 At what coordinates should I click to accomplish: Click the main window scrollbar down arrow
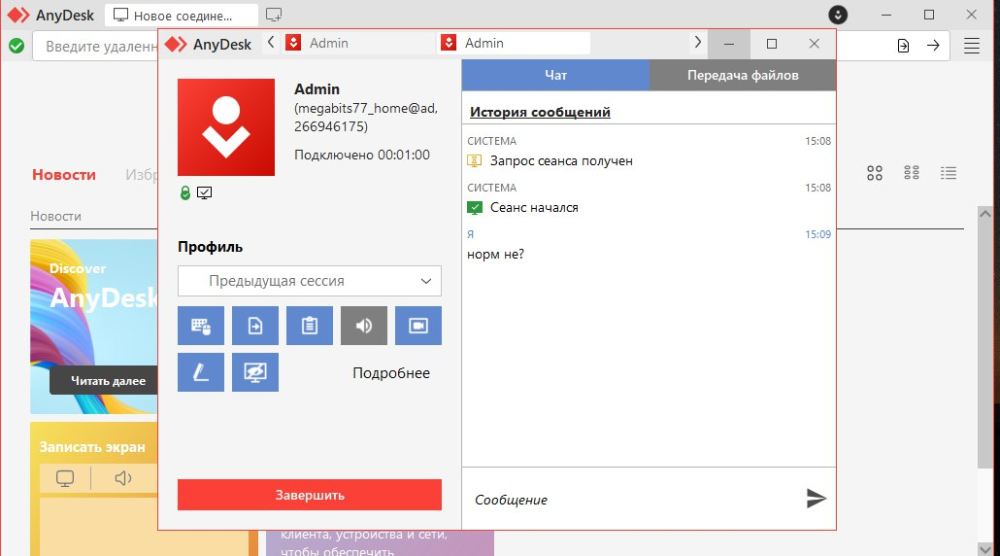(x=985, y=548)
